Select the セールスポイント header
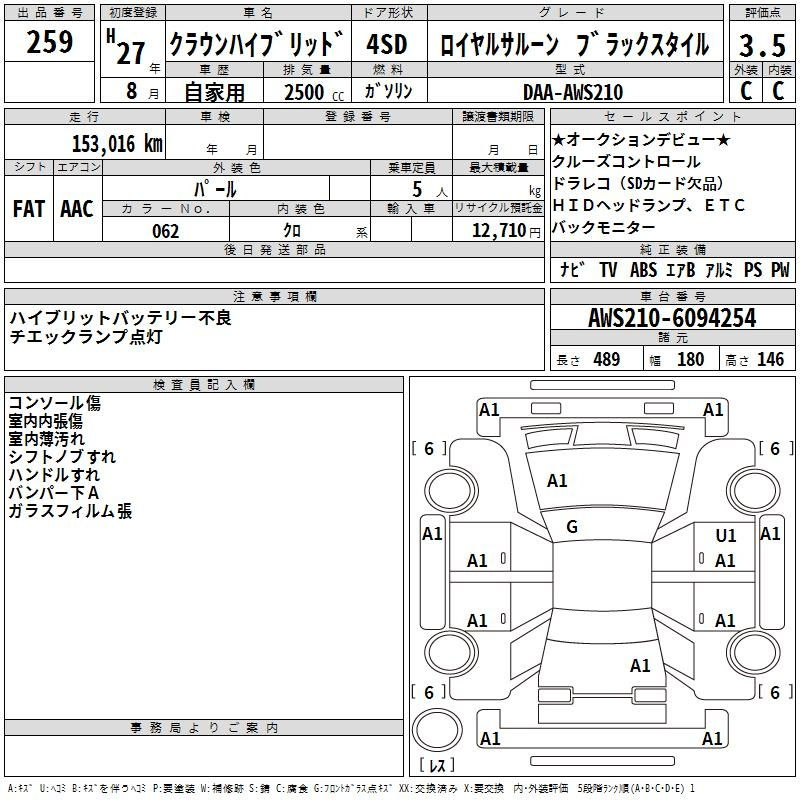The height and width of the screenshot is (800, 800). (672, 117)
